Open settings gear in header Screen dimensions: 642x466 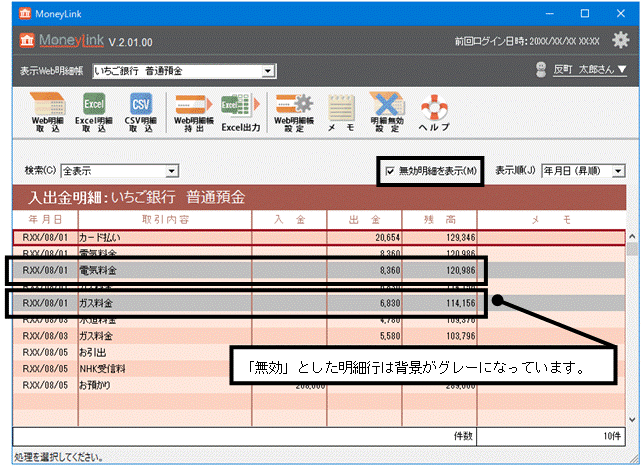click(620, 40)
